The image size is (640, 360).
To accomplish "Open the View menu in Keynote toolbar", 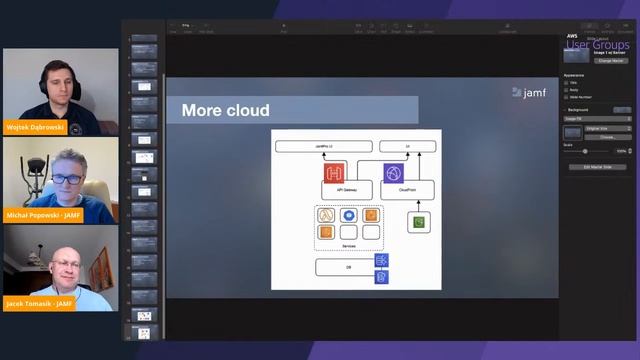I will pyautogui.click(x=173, y=28).
